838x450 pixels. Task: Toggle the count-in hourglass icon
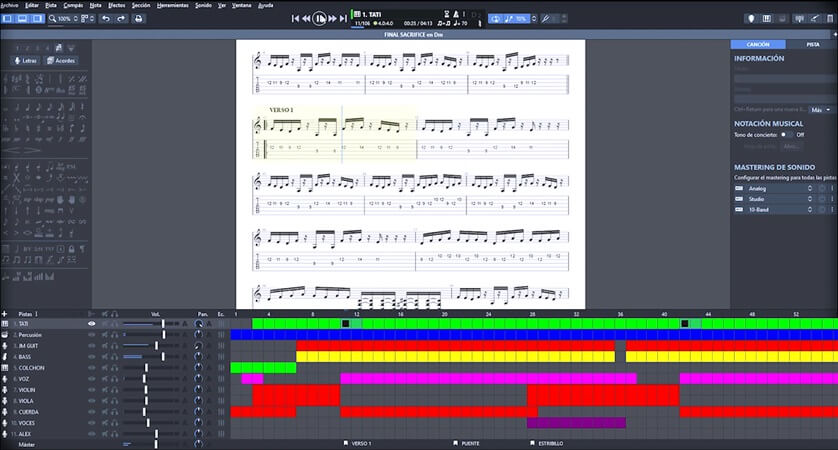(x=447, y=14)
